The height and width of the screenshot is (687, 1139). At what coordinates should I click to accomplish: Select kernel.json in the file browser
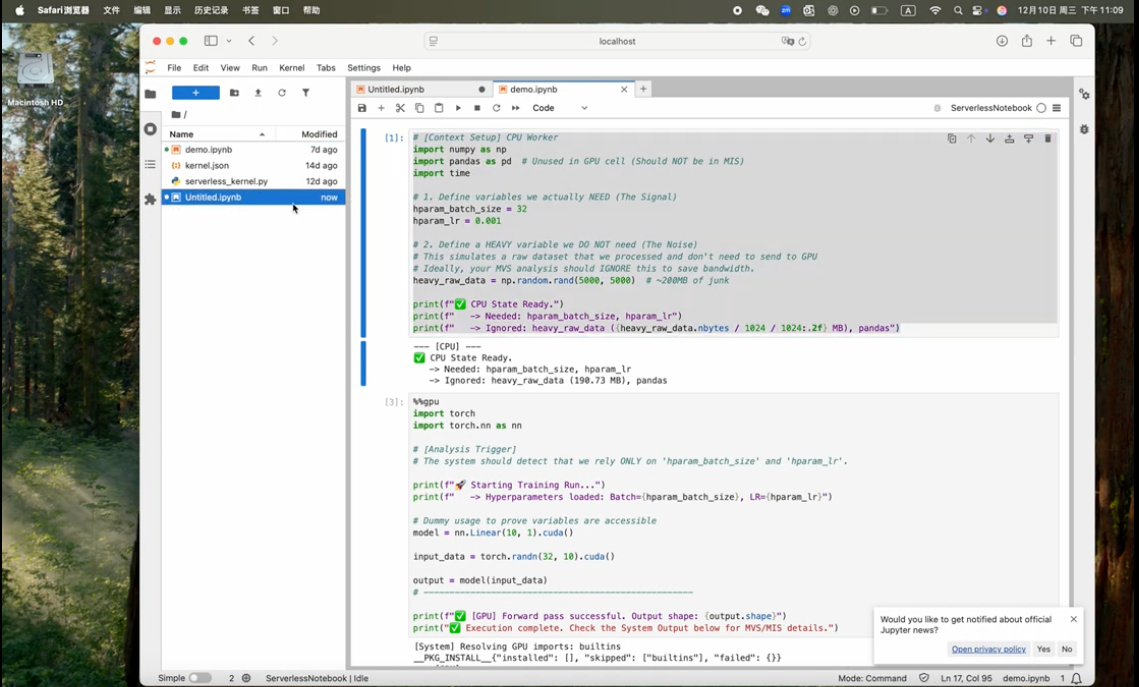207,165
